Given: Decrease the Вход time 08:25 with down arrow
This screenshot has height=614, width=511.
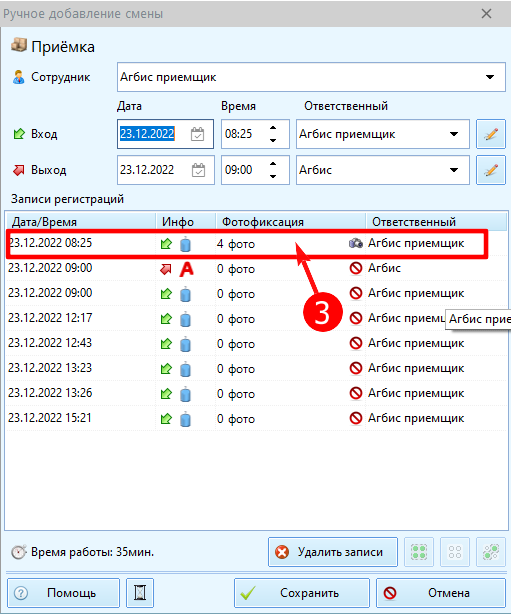Looking at the screenshot, I should pos(273,141).
